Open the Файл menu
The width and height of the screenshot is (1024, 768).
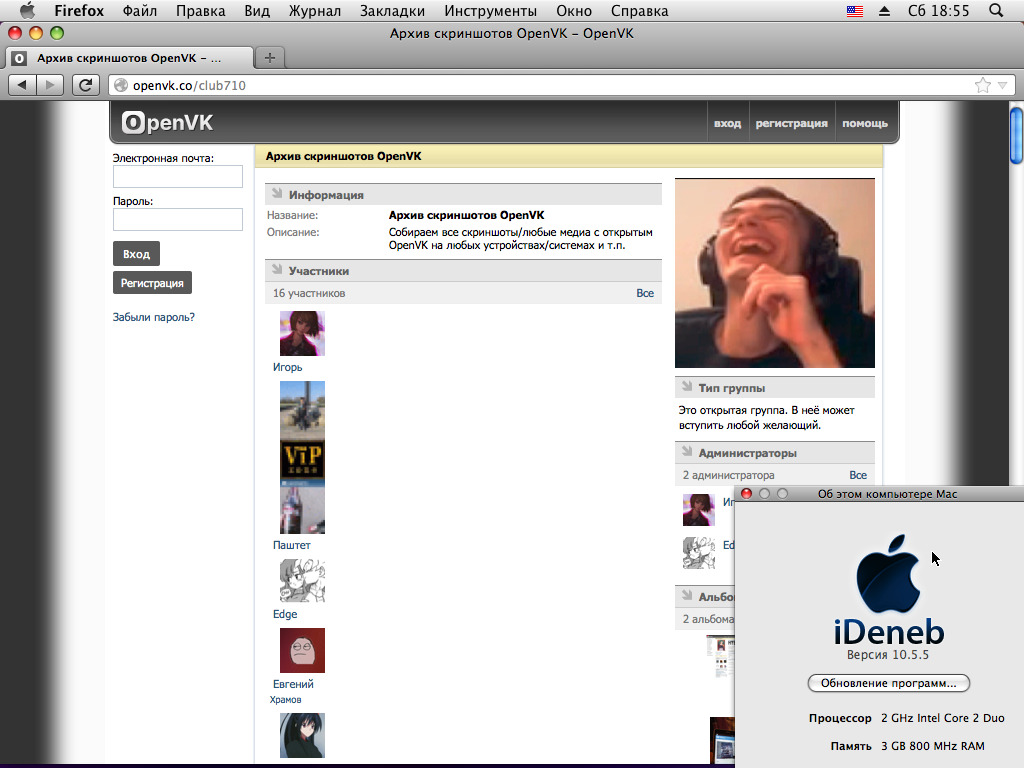(140, 11)
